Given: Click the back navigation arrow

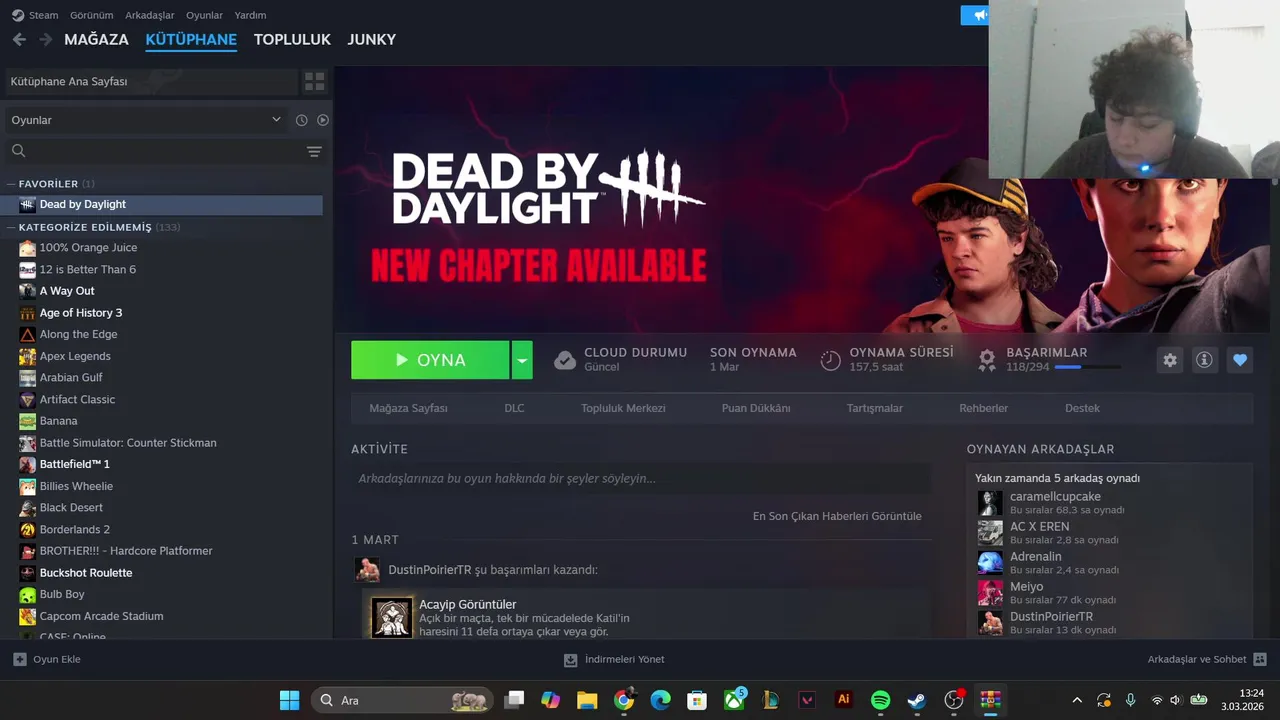Looking at the screenshot, I should click(19, 39).
